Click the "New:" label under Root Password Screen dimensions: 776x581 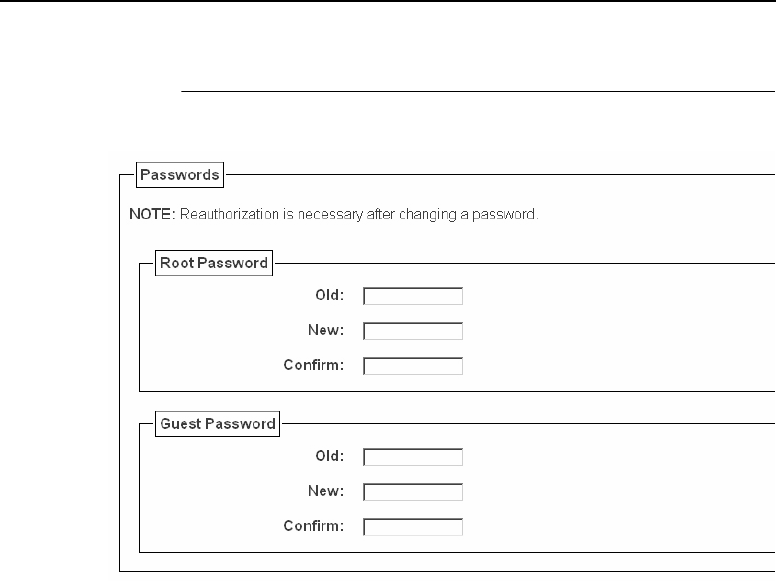327,330
